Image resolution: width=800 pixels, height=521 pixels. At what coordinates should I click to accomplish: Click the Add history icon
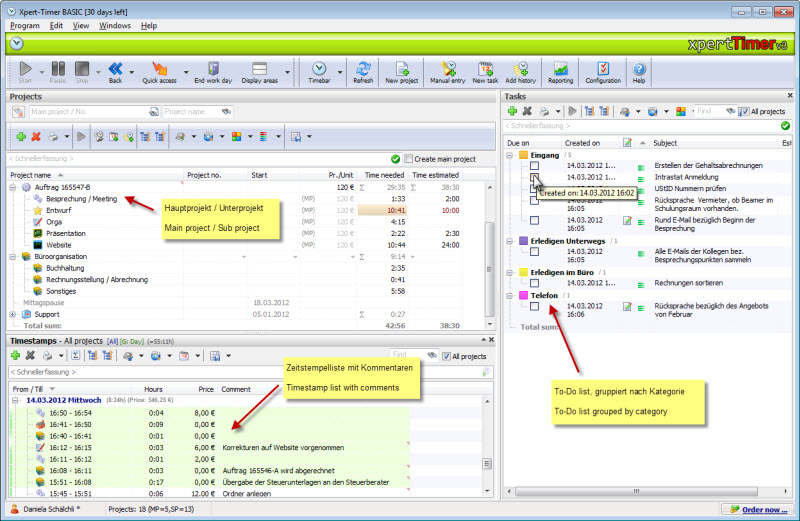tap(520, 72)
